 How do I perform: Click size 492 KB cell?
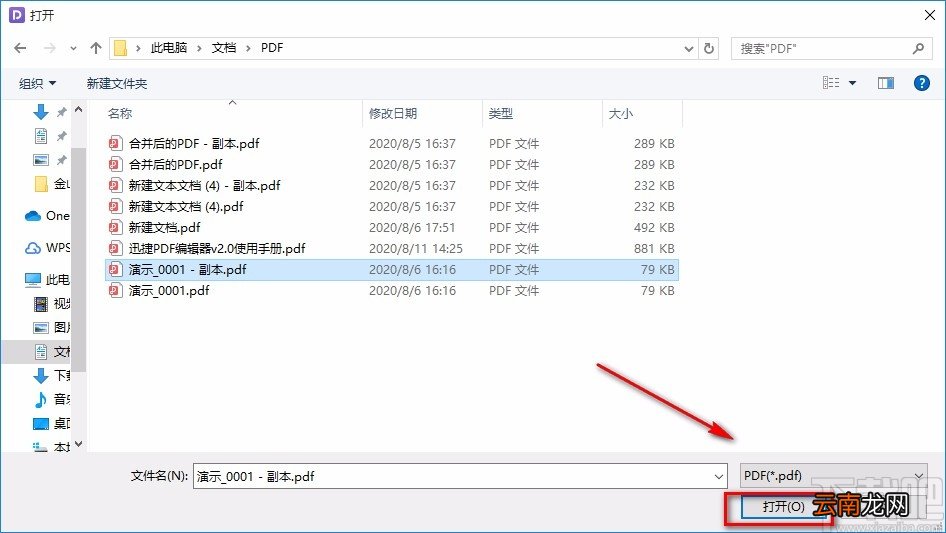654,228
